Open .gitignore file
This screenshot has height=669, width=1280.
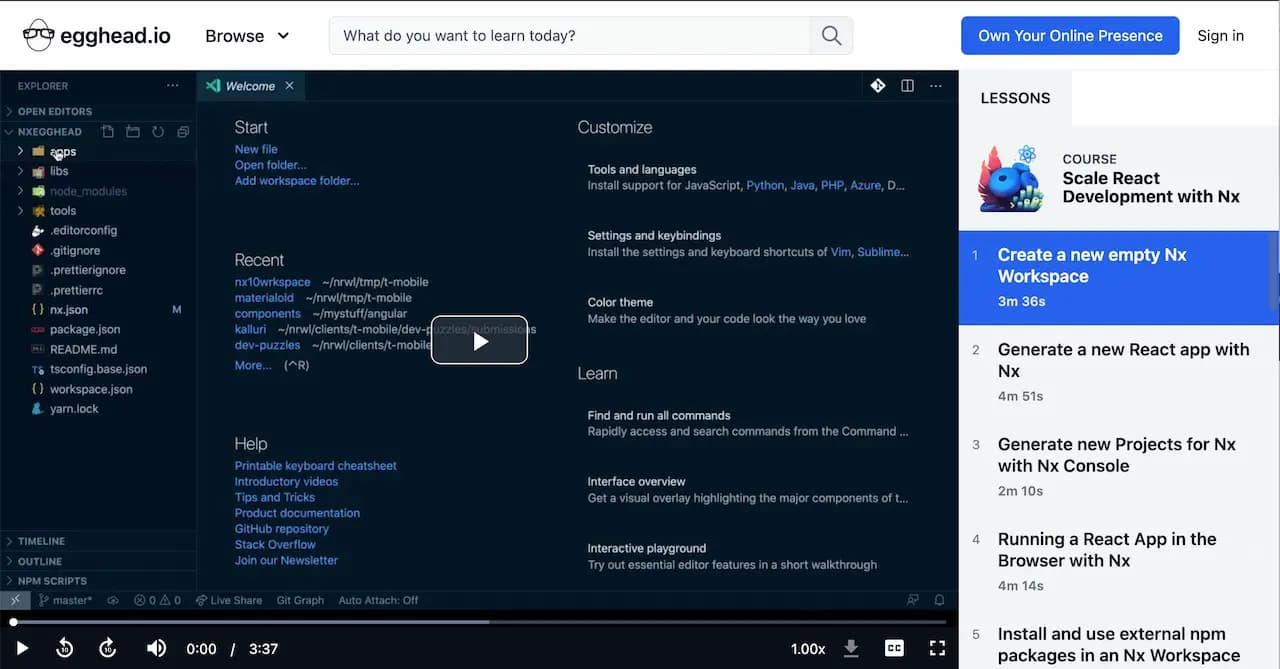(x=75, y=250)
